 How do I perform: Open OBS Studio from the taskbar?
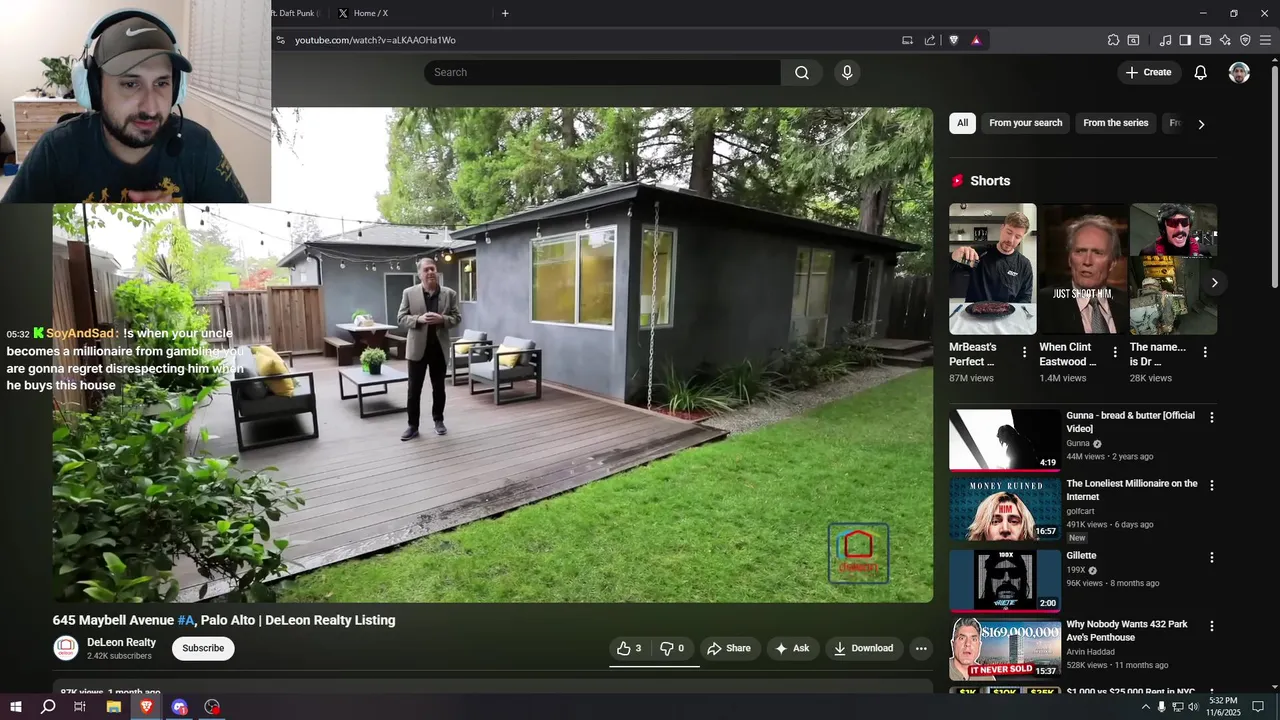click(212, 707)
